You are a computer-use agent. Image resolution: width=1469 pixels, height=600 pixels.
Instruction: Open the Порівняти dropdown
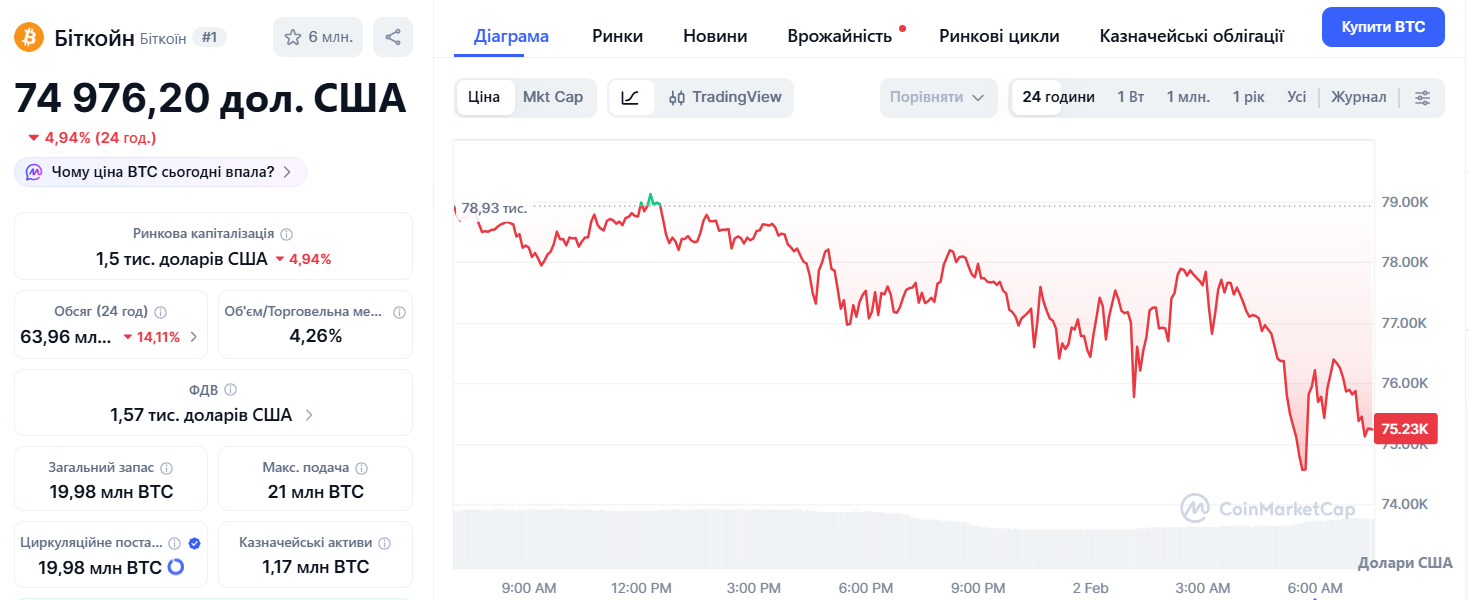937,97
